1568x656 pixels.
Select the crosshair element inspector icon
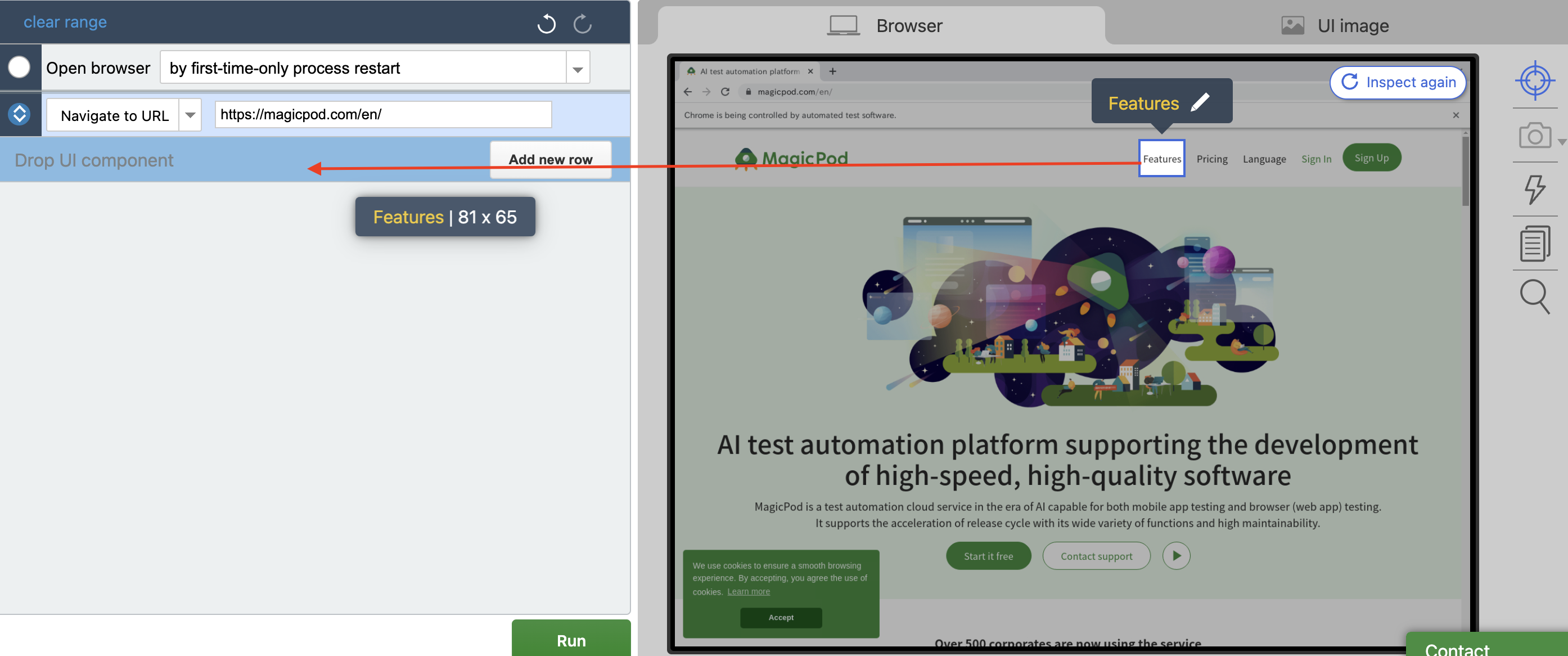tap(1534, 80)
